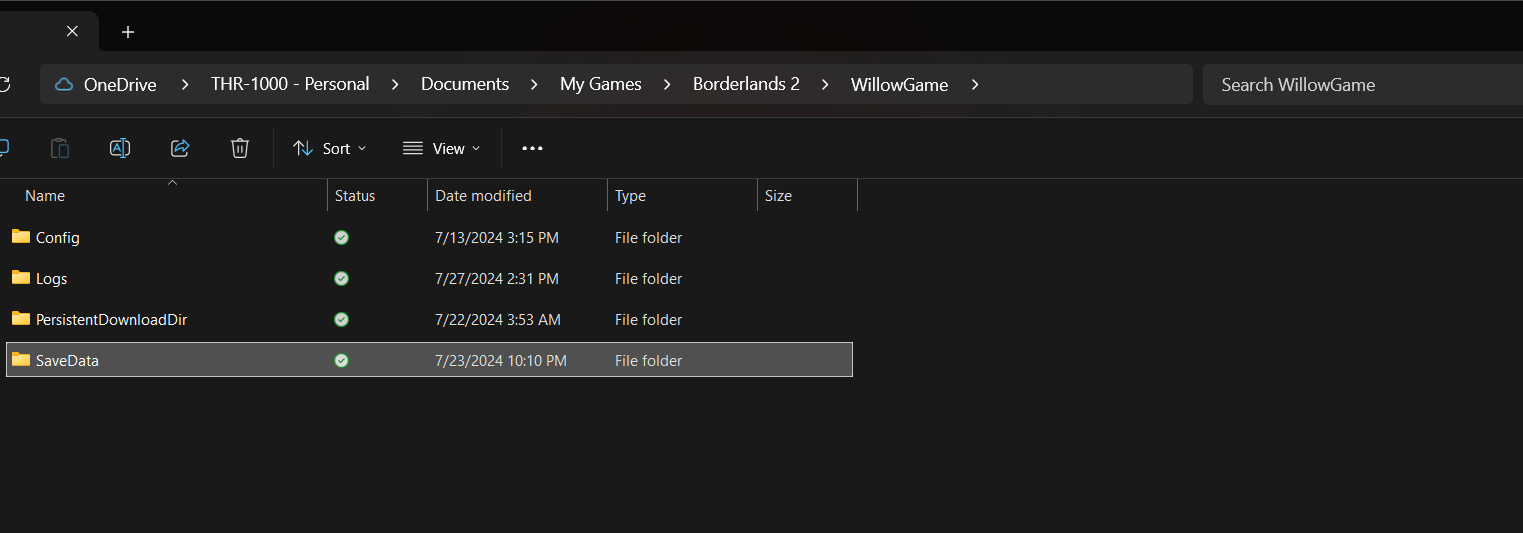Open the View dropdown menu
Viewport: 1523px width, 533px height.
pyautogui.click(x=441, y=148)
